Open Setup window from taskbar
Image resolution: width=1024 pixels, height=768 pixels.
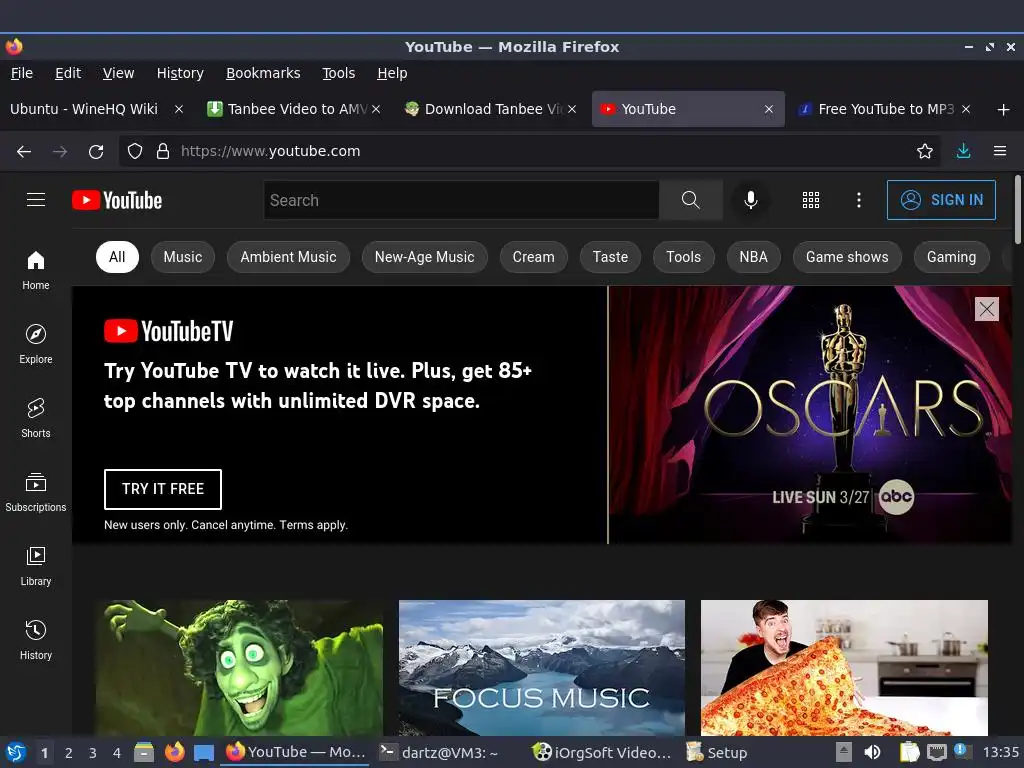point(716,752)
